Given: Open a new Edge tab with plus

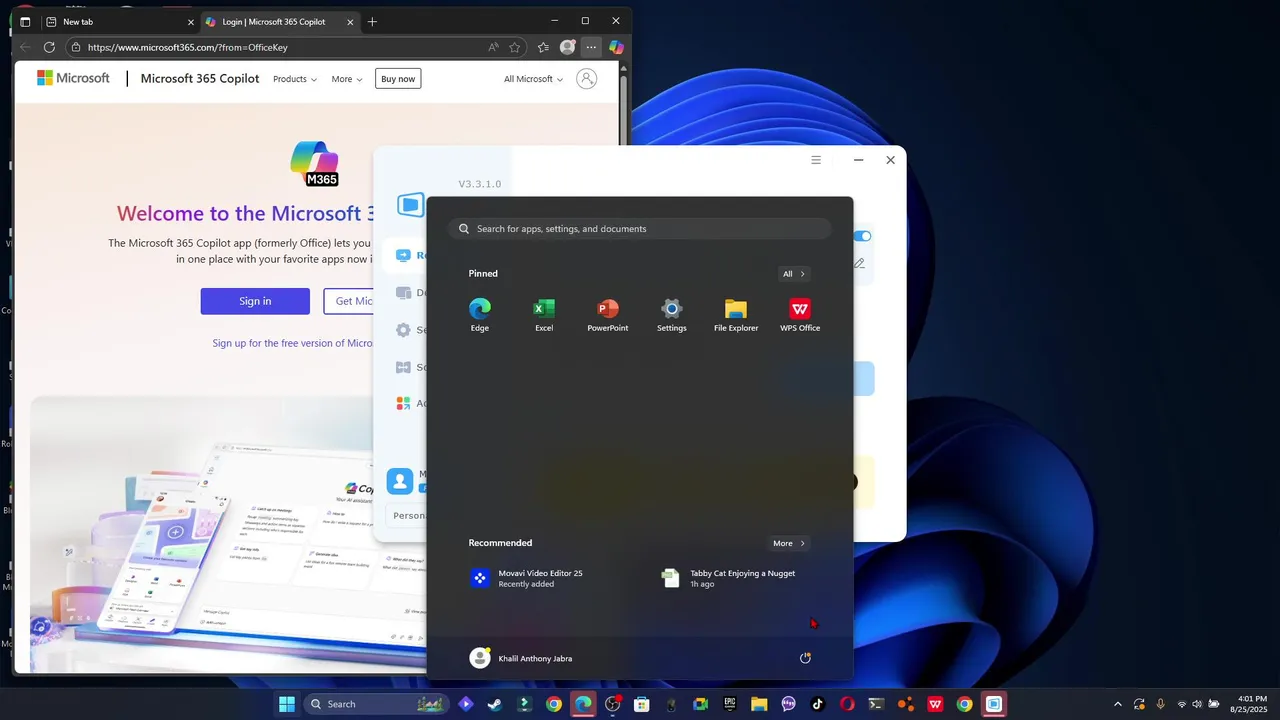Looking at the screenshot, I should click(372, 21).
